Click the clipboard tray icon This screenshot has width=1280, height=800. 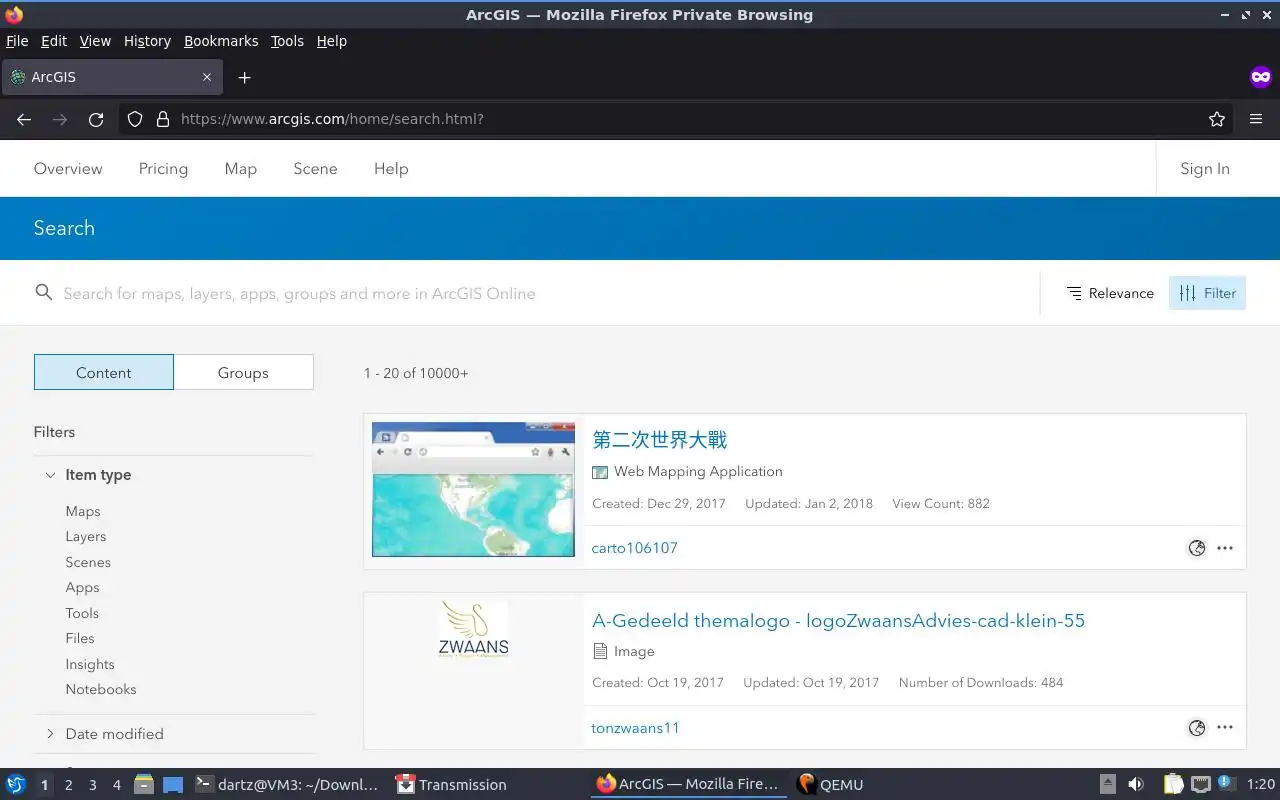point(1172,785)
